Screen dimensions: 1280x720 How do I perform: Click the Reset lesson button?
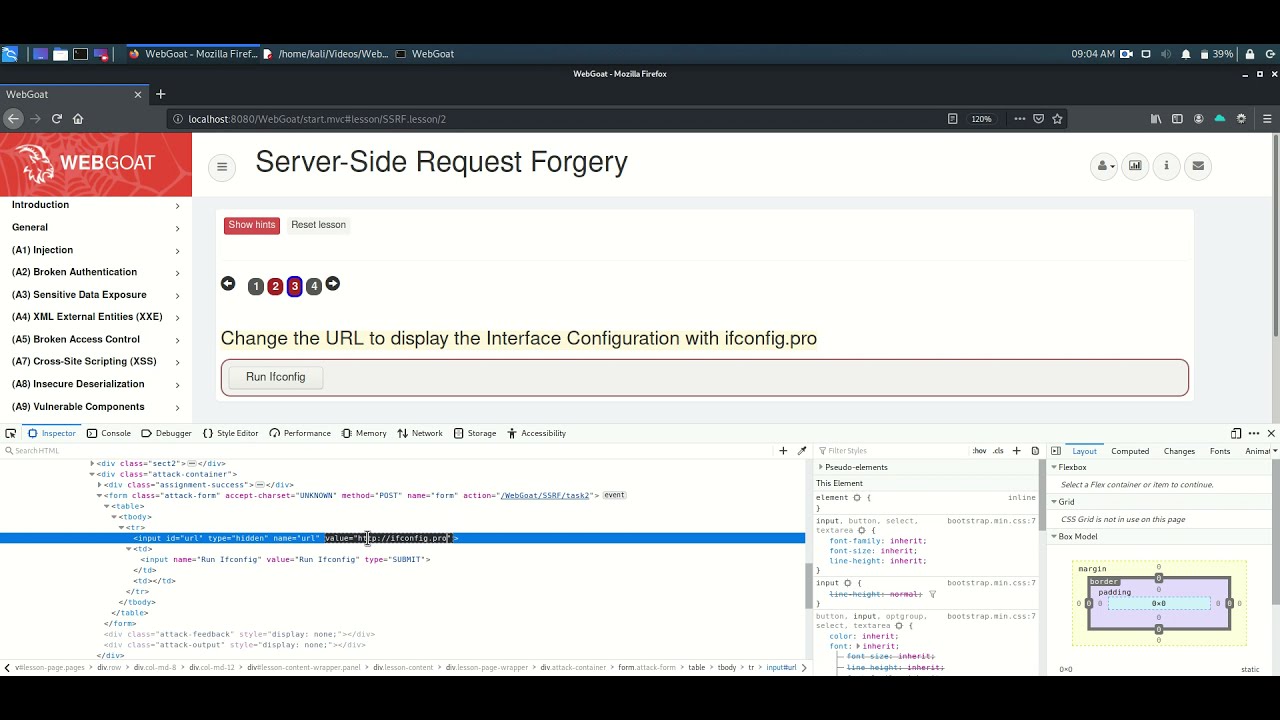[x=318, y=225]
